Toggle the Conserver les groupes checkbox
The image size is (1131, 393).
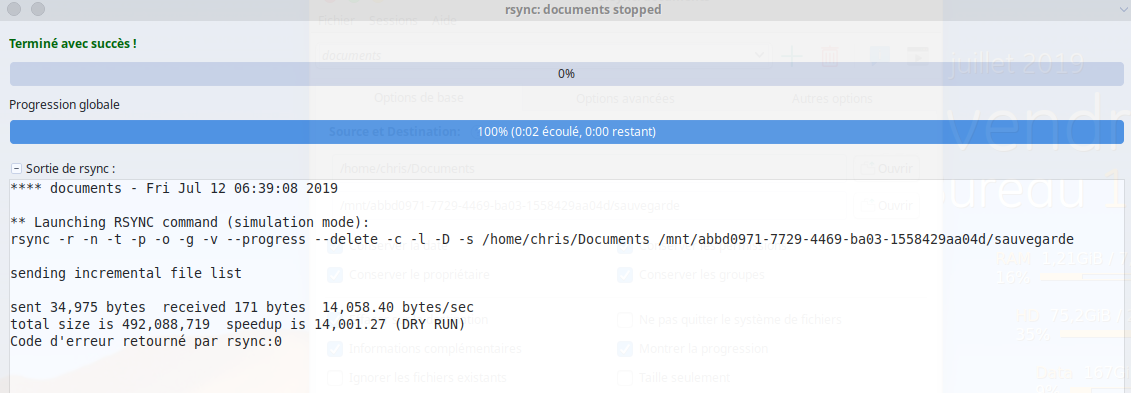click(x=625, y=275)
